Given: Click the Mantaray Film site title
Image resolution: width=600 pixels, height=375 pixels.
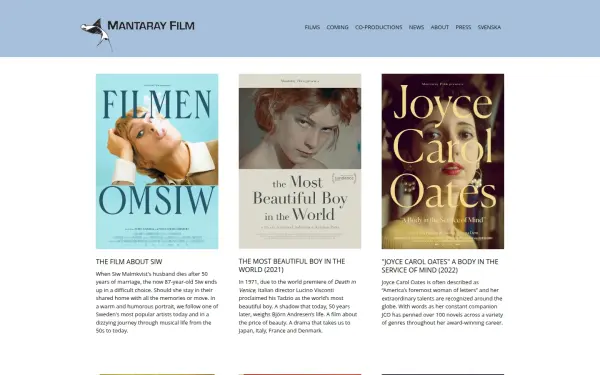Looking at the screenshot, I should point(151,26).
